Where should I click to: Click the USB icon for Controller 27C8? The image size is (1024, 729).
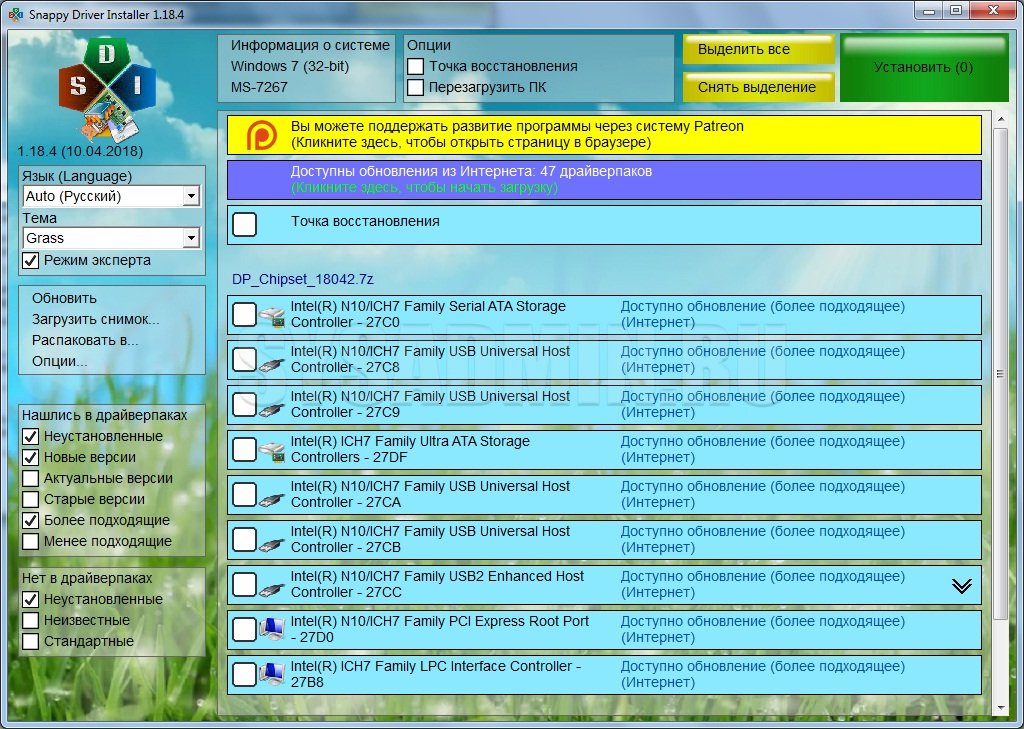(271, 362)
